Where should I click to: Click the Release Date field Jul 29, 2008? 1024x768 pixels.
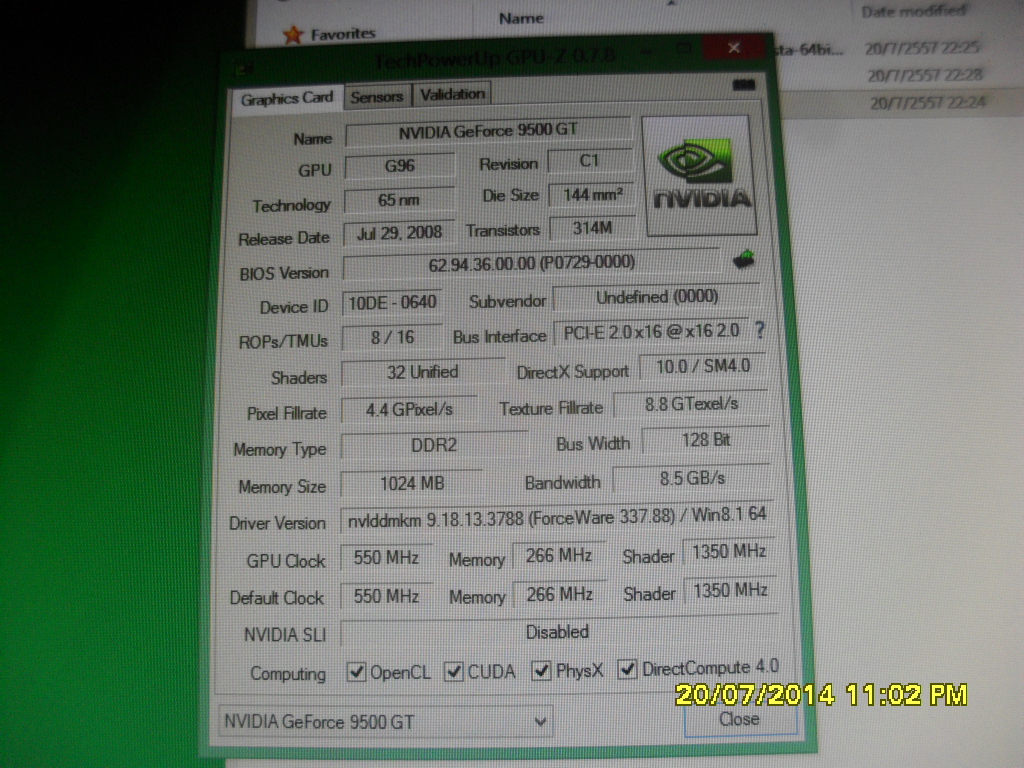pos(398,233)
